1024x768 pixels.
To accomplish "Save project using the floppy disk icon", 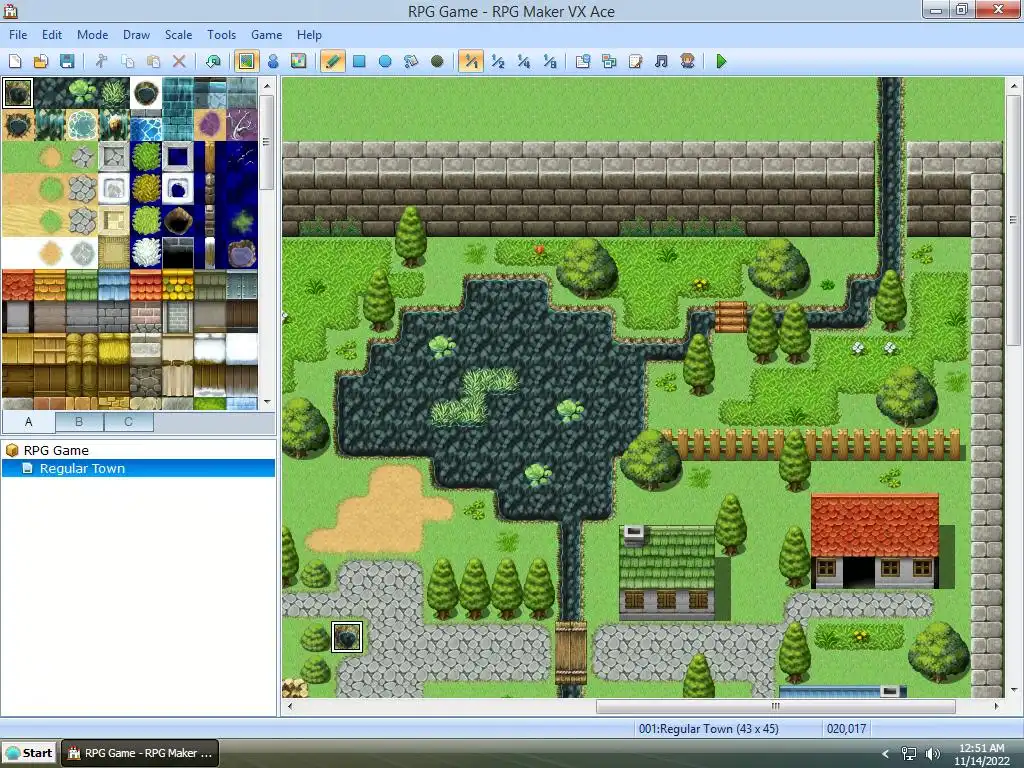I will (x=67, y=61).
